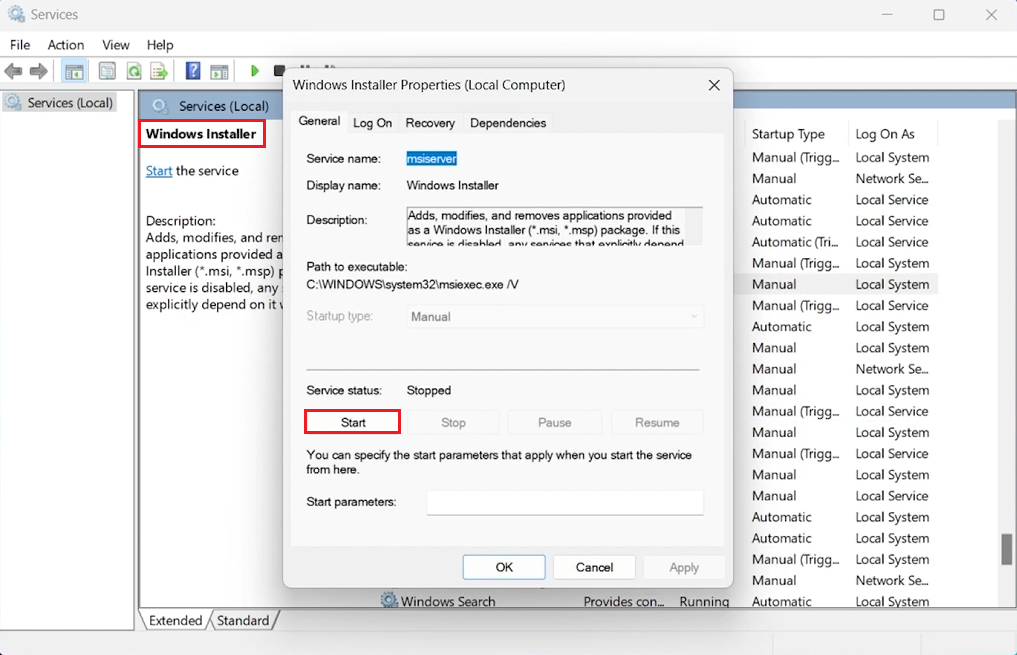Switch to the Dependencies tab
The width and height of the screenshot is (1017, 655).
click(508, 123)
